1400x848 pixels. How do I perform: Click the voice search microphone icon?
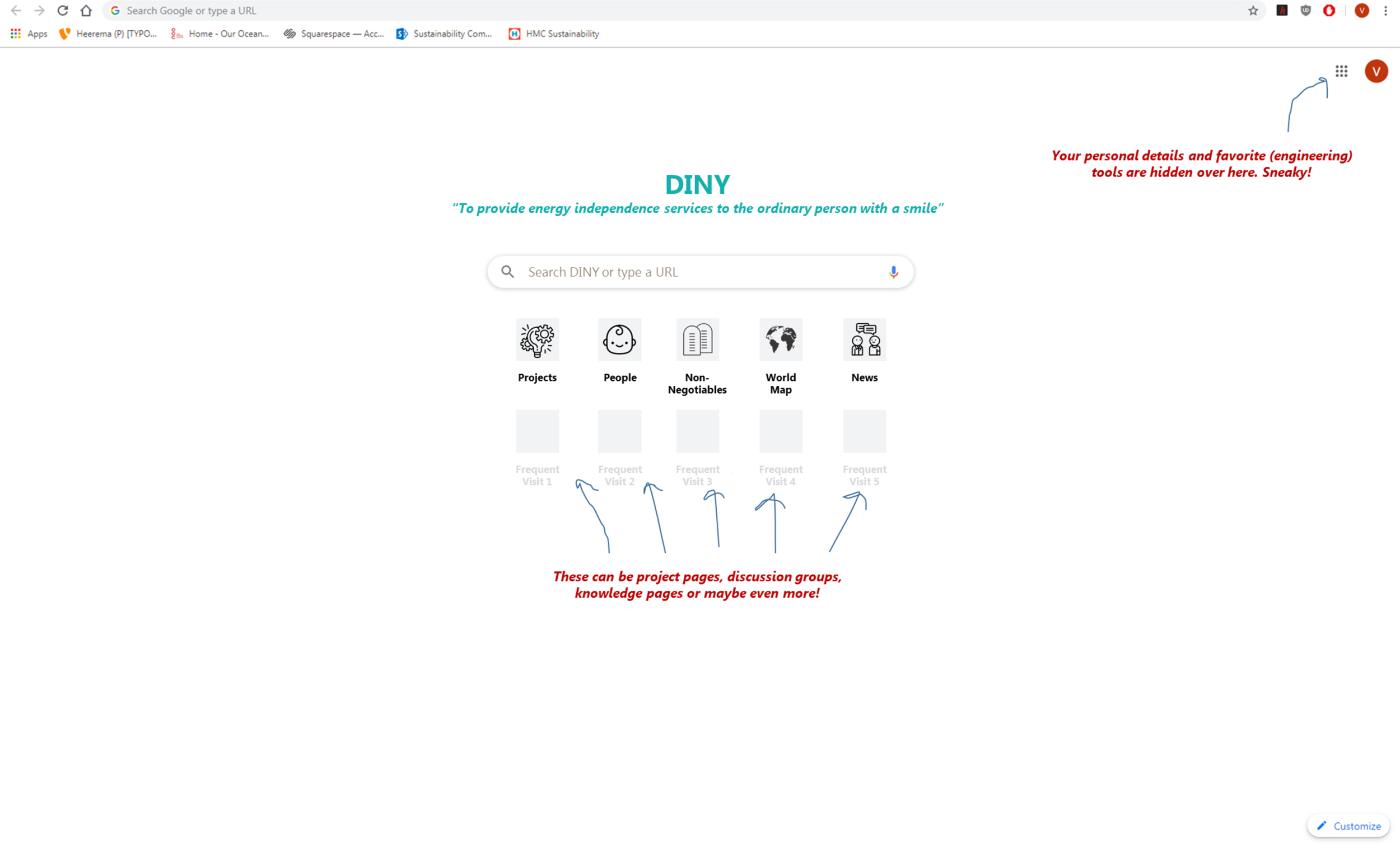893,272
